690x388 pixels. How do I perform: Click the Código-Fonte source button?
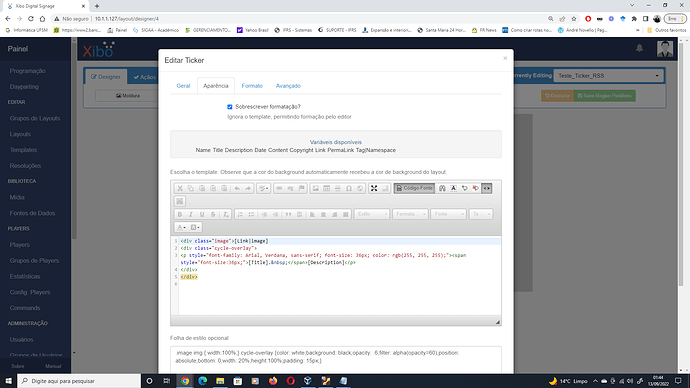click(x=414, y=188)
